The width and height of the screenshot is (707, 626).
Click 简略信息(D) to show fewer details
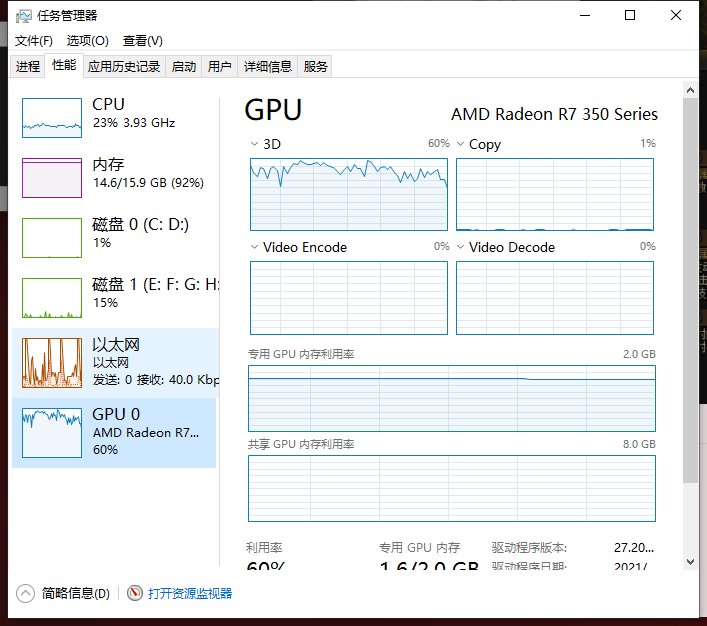point(76,594)
